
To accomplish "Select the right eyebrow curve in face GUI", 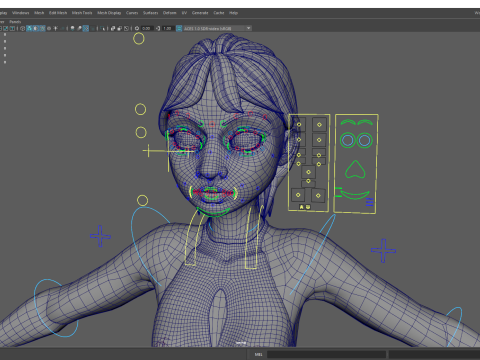I will (x=365, y=122).
